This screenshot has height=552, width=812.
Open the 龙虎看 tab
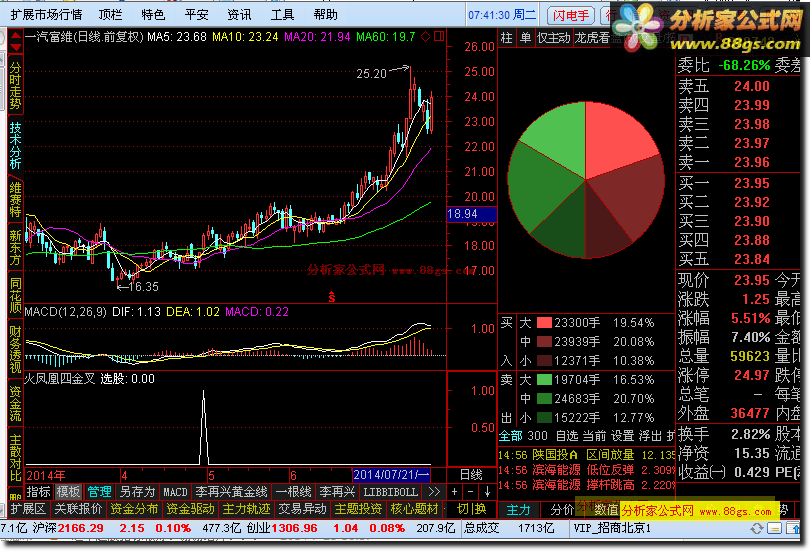[x=592, y=38]
